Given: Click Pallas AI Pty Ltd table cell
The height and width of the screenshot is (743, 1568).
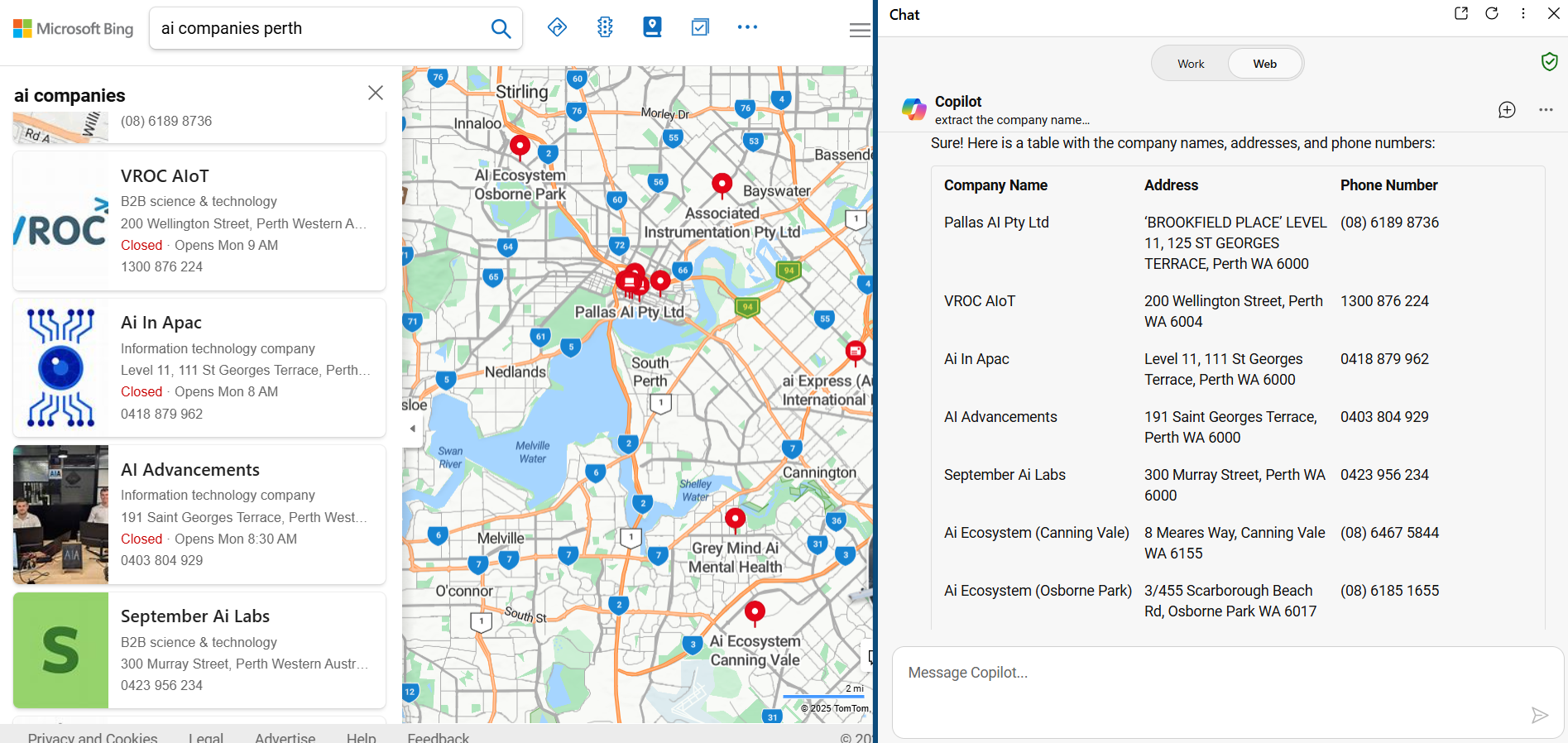Looking at the screenshot, I should 996,223.
